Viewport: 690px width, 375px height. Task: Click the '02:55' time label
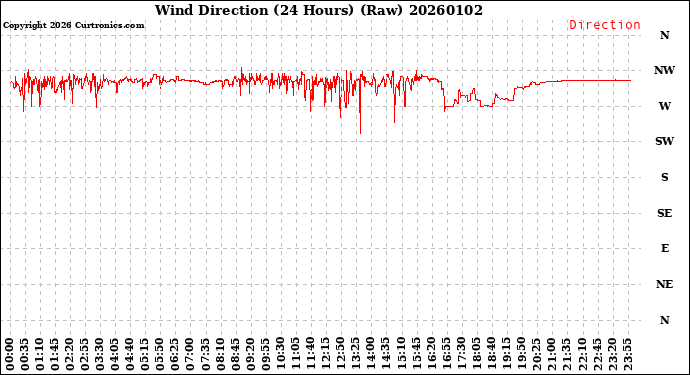(85, 355)
